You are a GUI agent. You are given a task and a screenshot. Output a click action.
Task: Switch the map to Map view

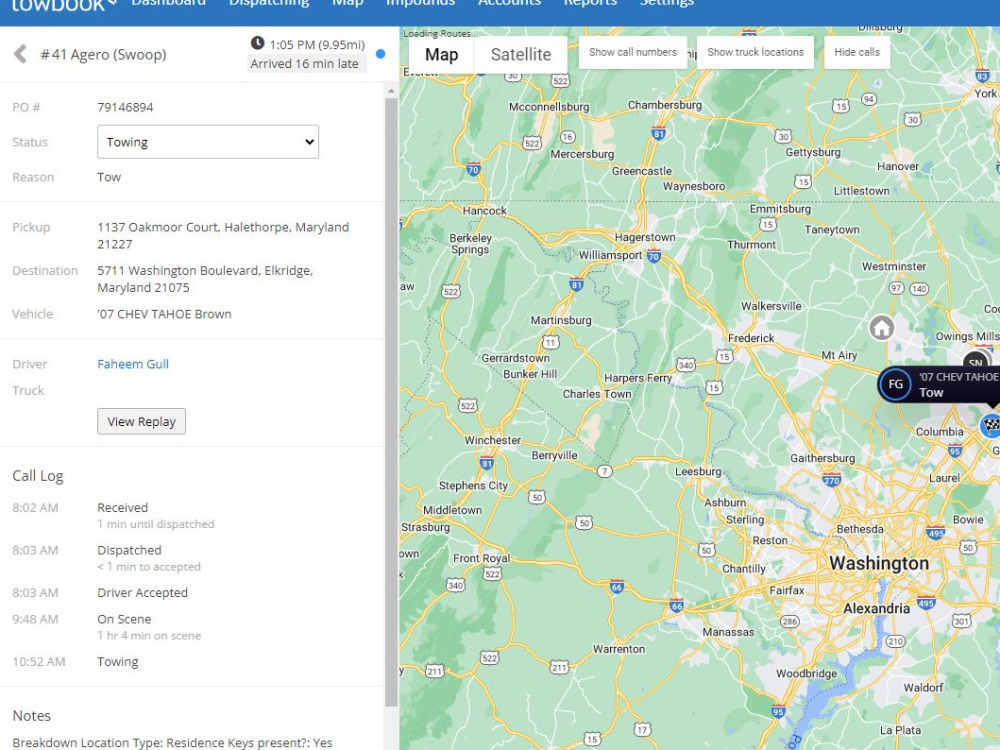click(441, 54)
